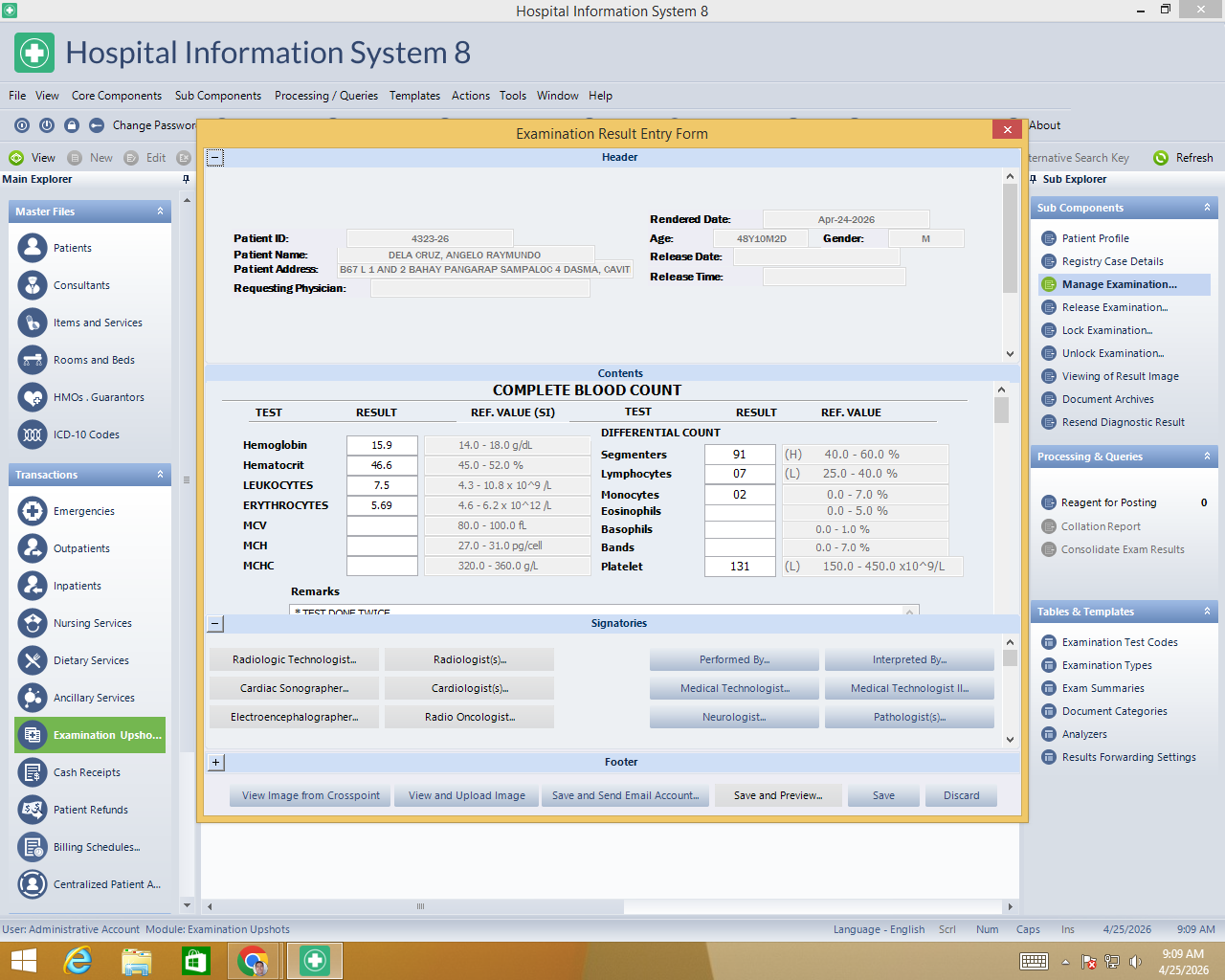Collapse the Processing & Queries panel
Viewport: 1225px width, 980px height.
coord(1207,457)
